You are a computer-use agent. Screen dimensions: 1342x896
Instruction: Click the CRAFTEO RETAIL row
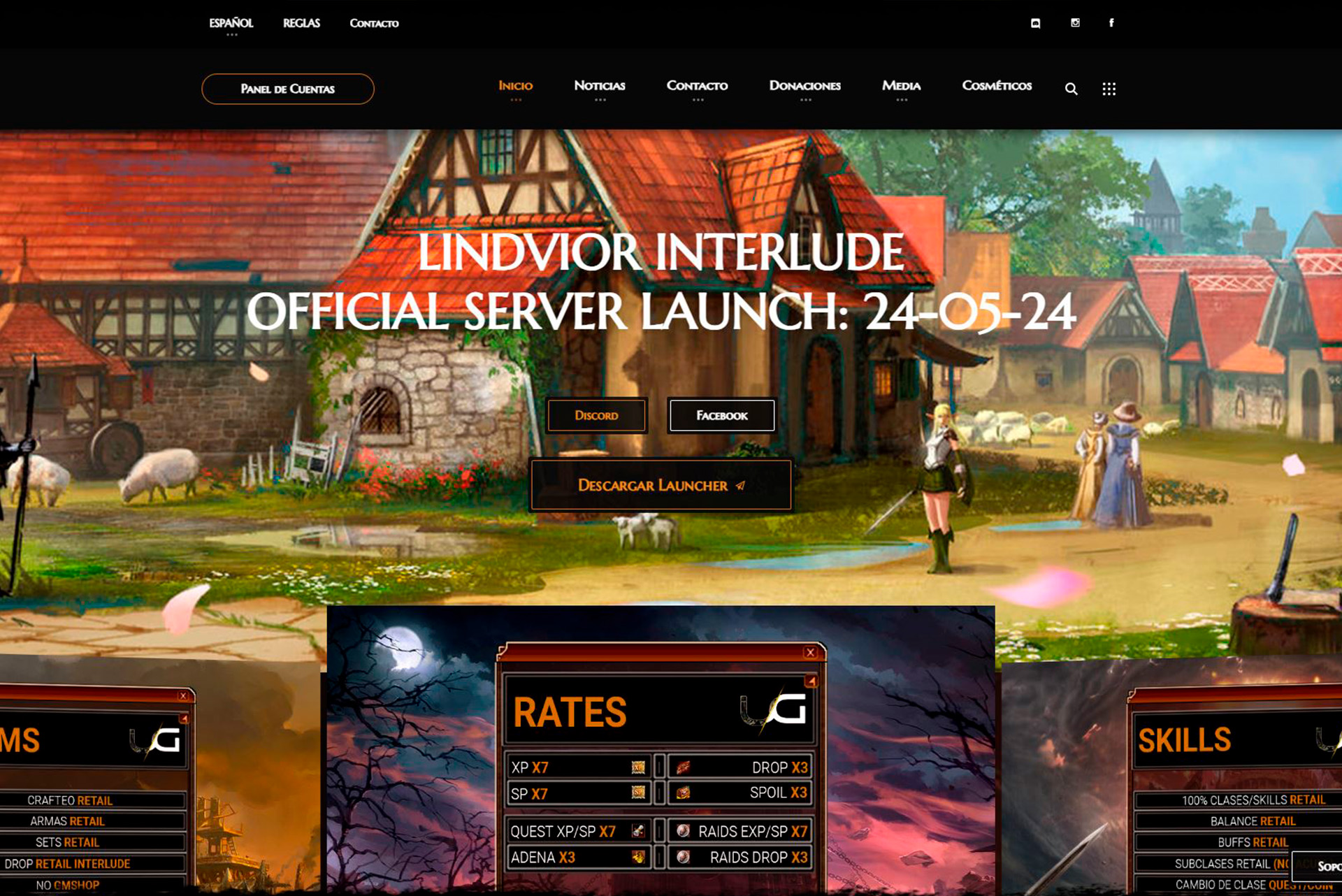click(x=92, y=800)
